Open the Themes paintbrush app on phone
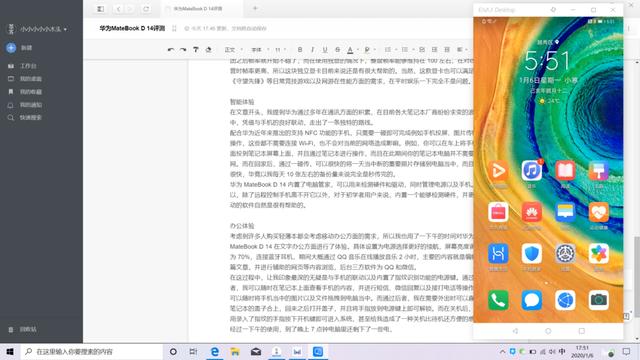 click(x=598, y=171)
